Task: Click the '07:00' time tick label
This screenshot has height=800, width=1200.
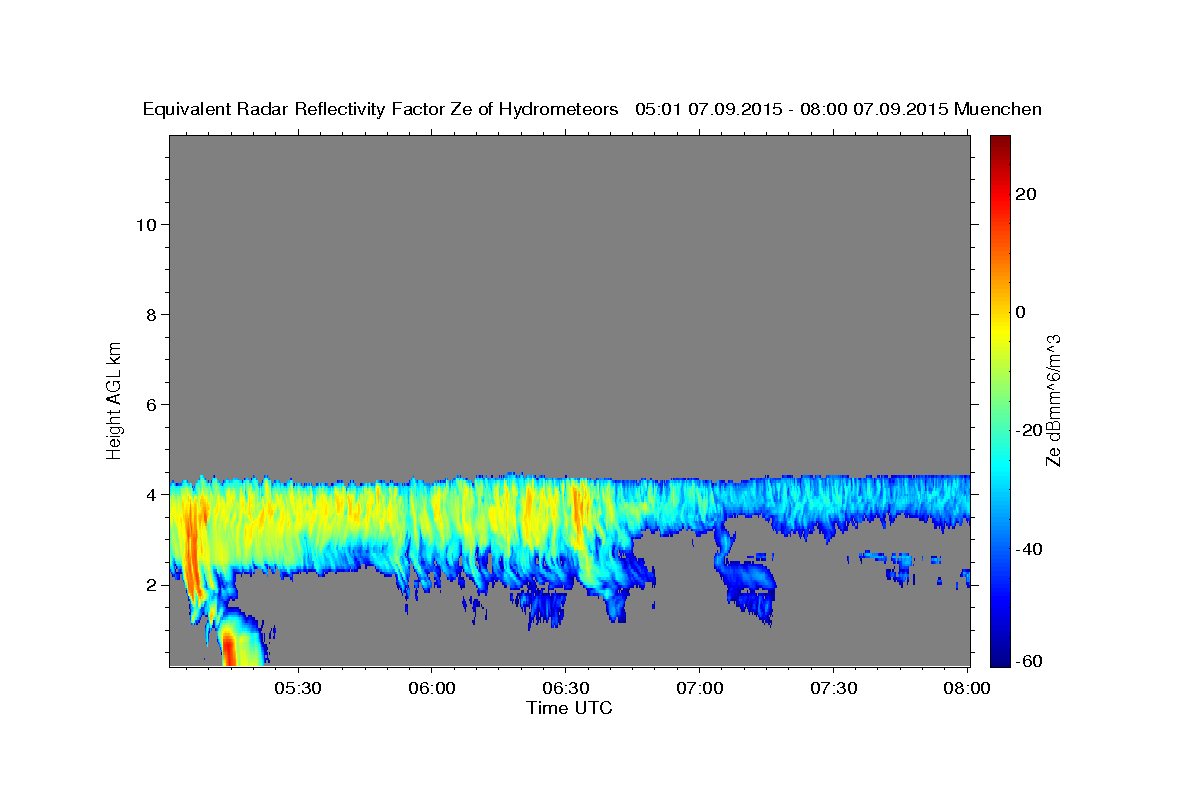Action: pos(699,688)
